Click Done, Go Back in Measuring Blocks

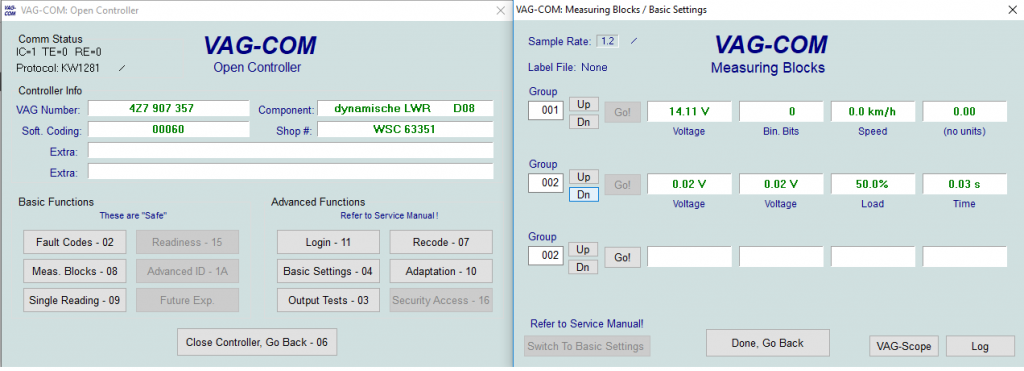click(x=767, y=343)
